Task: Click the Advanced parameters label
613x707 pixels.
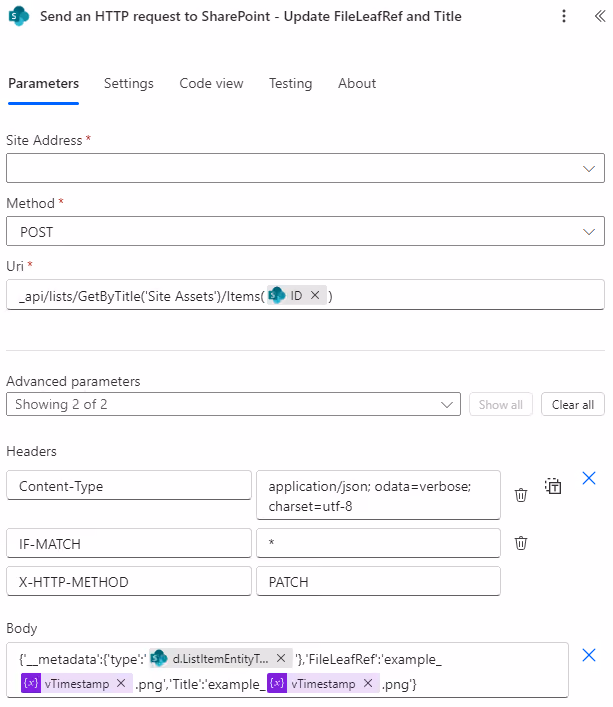Action: point(73,381)
